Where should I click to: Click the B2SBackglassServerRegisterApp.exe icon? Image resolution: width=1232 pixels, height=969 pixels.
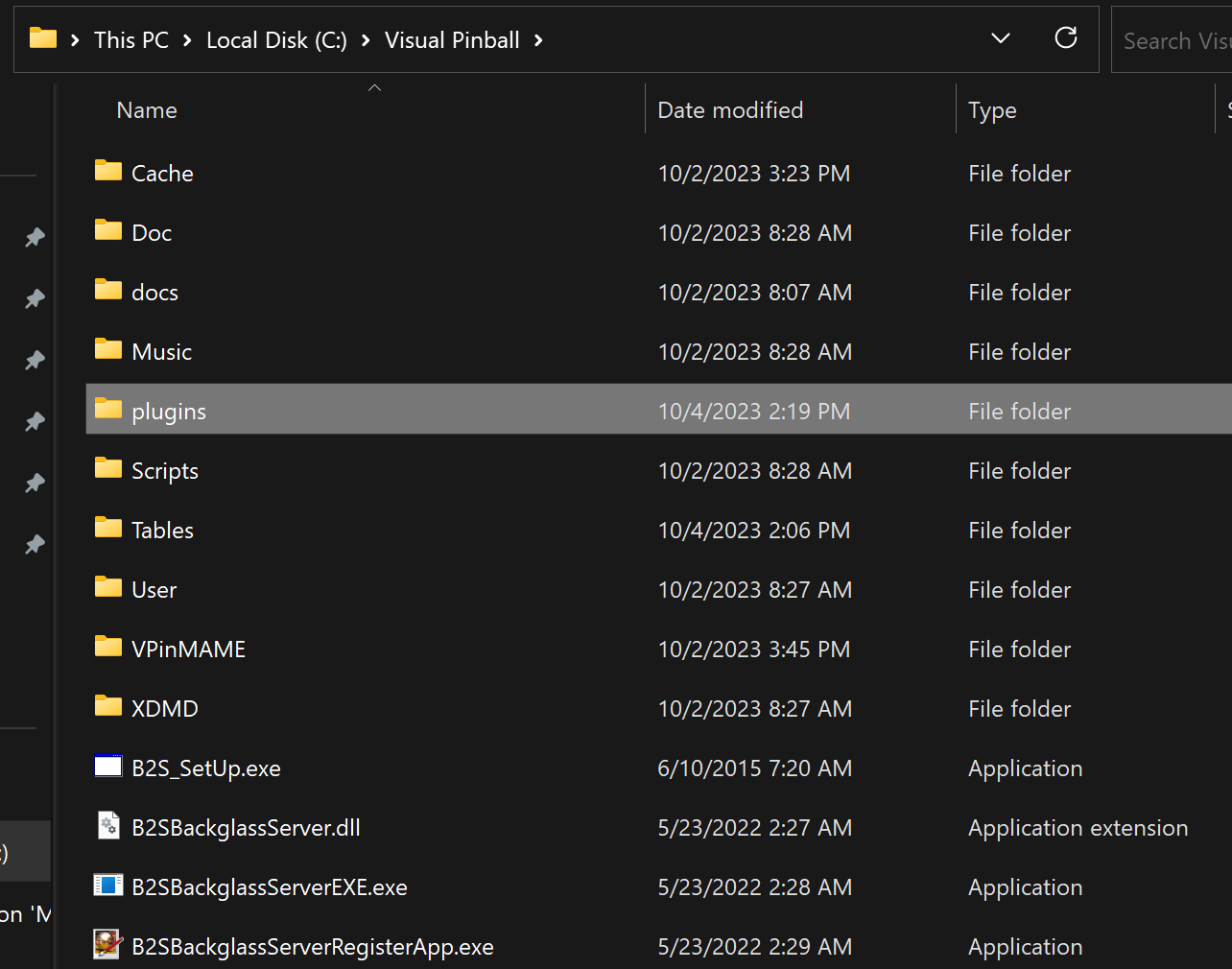point(107,944)
